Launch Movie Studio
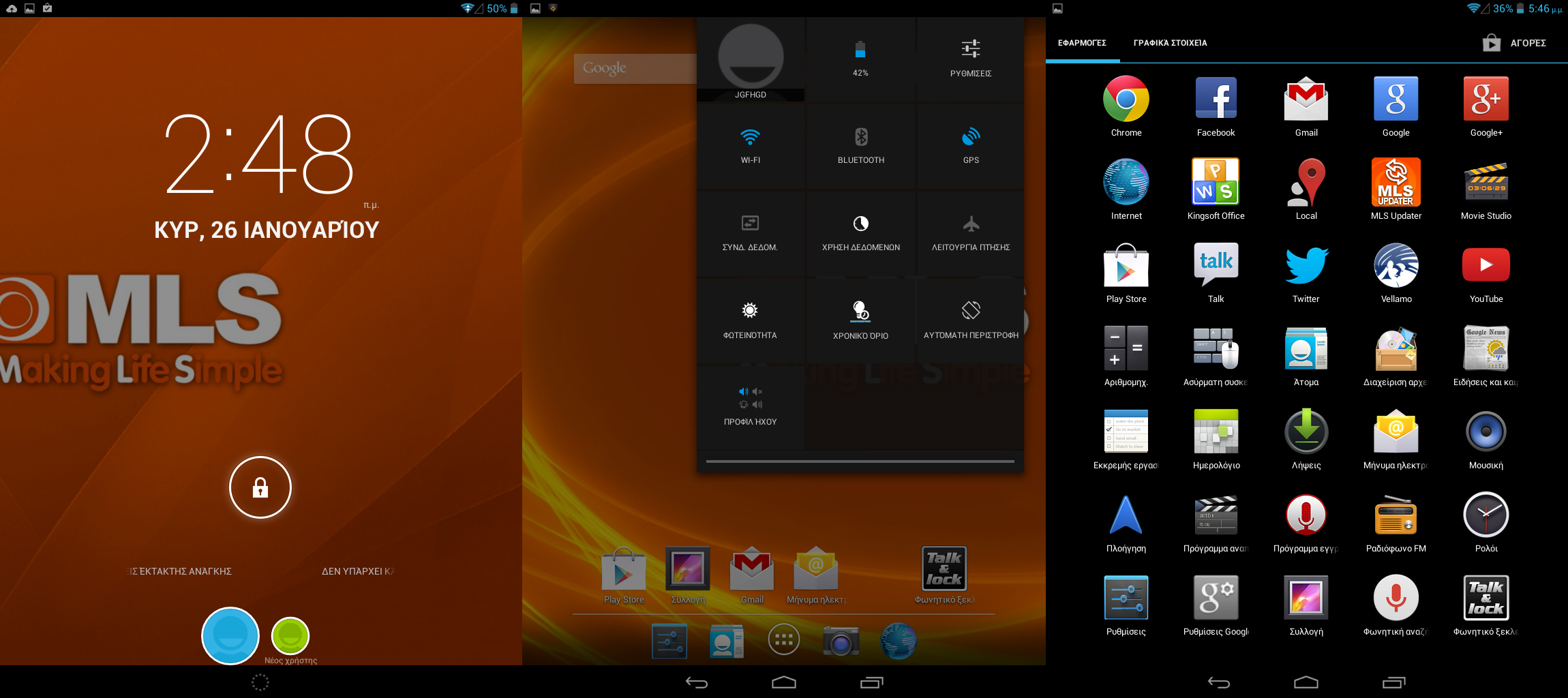This screenshot has height=698, width=1568. [1486, 182]
